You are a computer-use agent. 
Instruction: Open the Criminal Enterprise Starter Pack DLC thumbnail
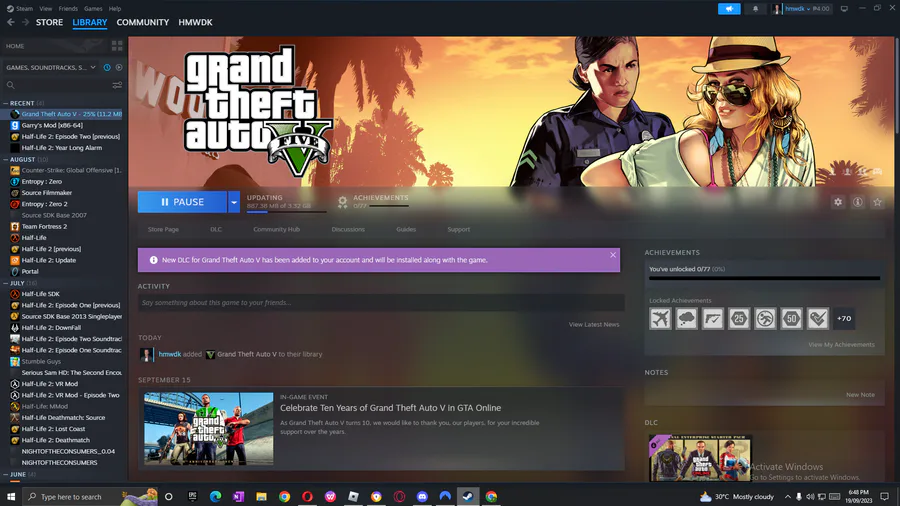[x=700, y=458]
